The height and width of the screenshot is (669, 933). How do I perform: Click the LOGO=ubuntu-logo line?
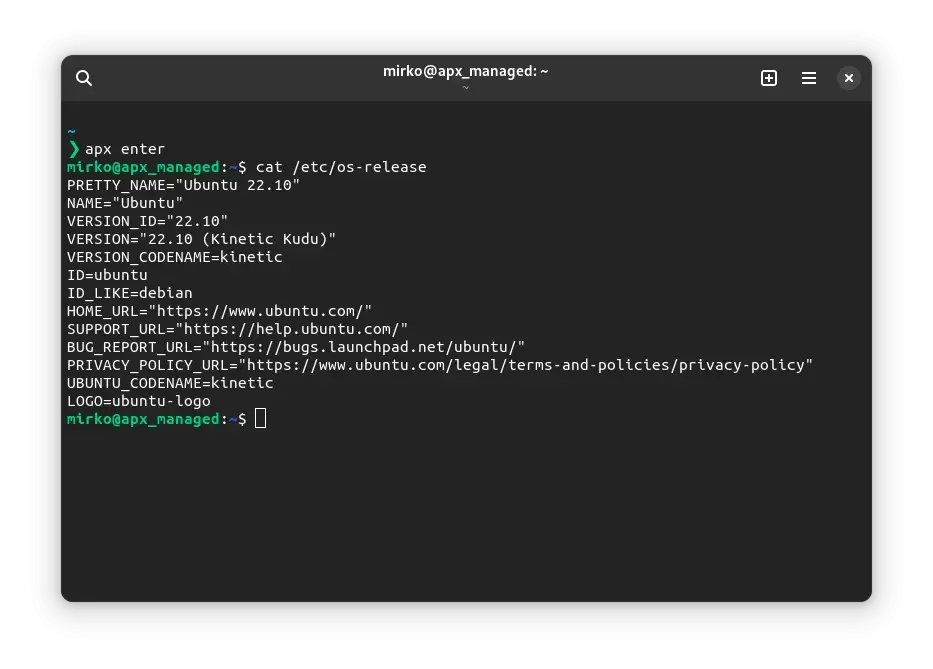[139, 401]
